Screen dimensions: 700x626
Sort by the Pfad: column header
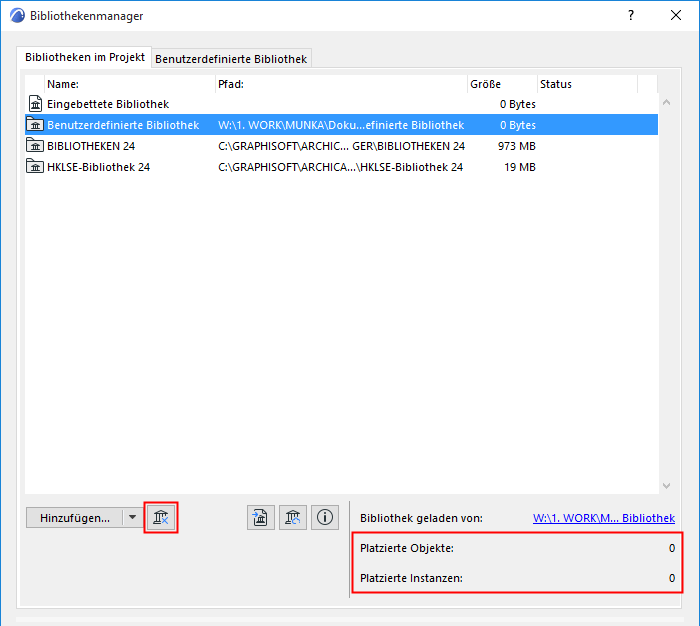[342, 84]
